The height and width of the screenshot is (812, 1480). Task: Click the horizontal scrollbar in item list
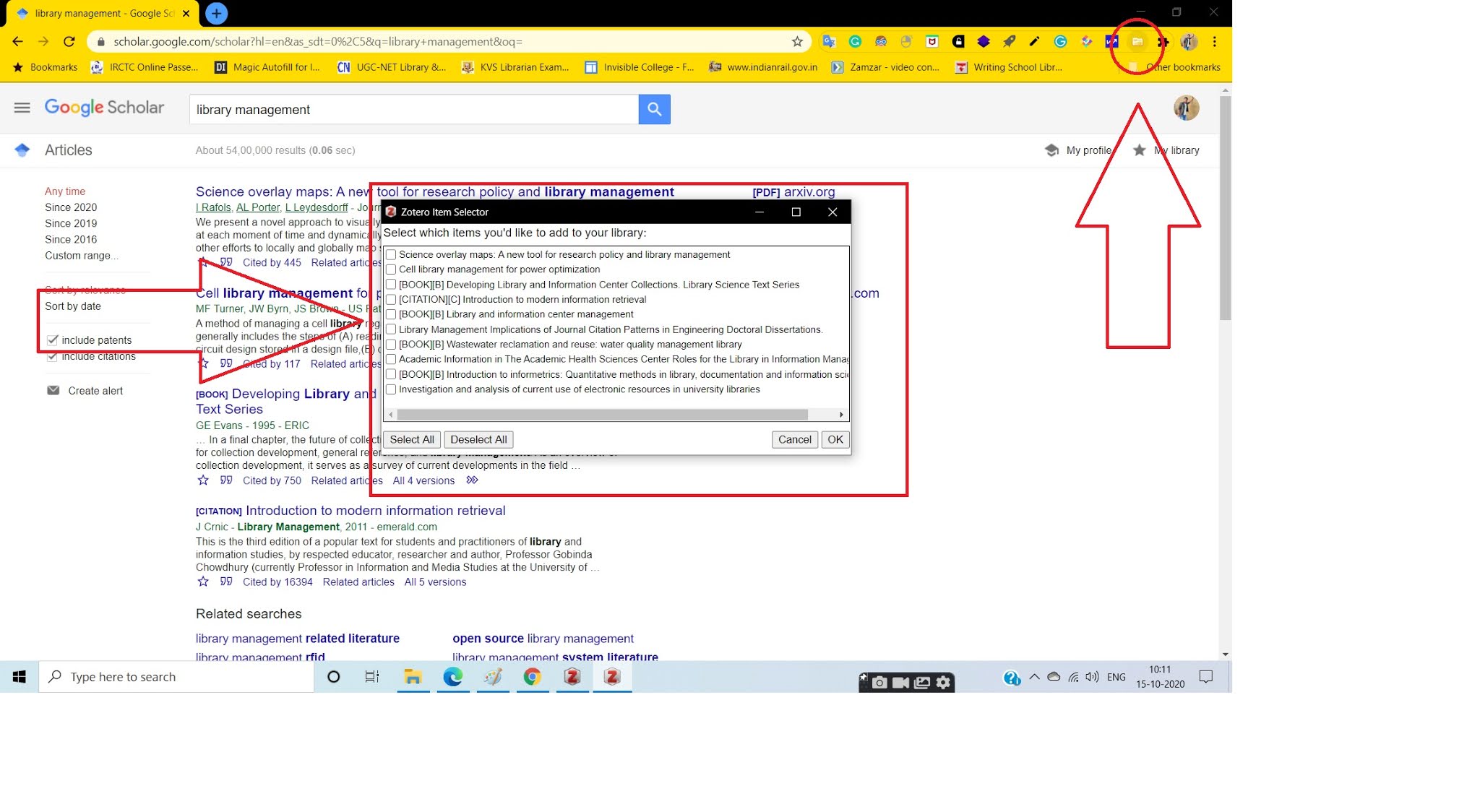coord(601,415)
